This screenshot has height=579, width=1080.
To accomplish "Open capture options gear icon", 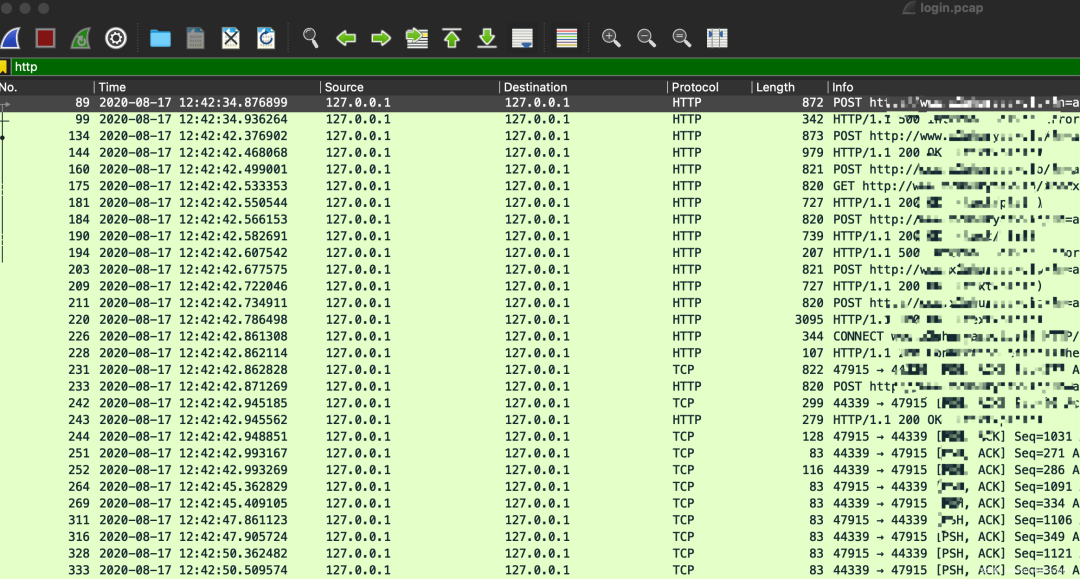I will click(116, 38).
